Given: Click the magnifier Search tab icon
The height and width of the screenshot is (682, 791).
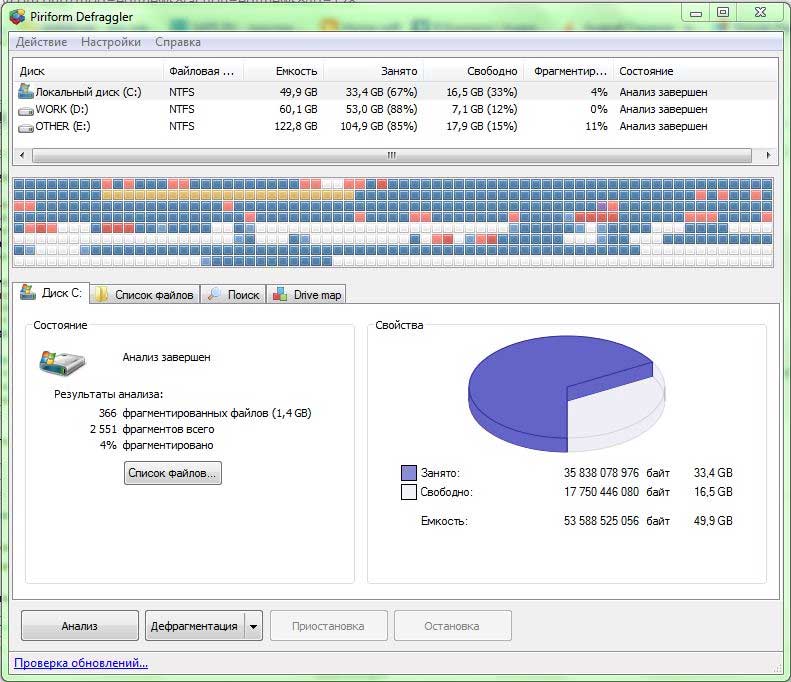Looking at the screenshot, I should coord(215,294).
